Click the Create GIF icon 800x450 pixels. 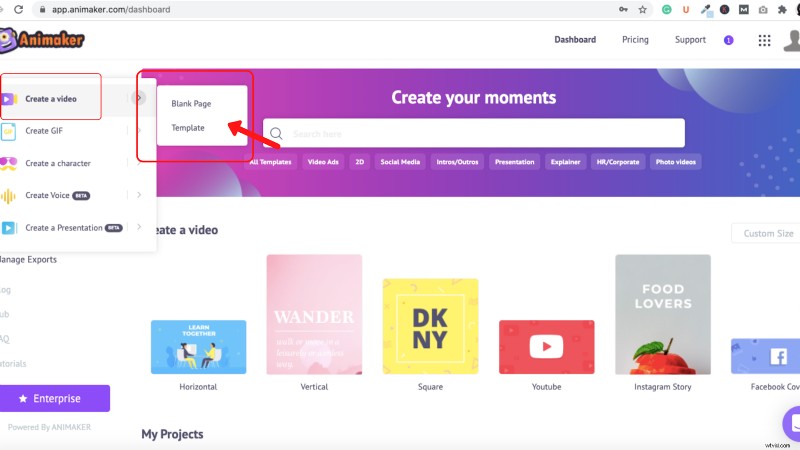9,131
